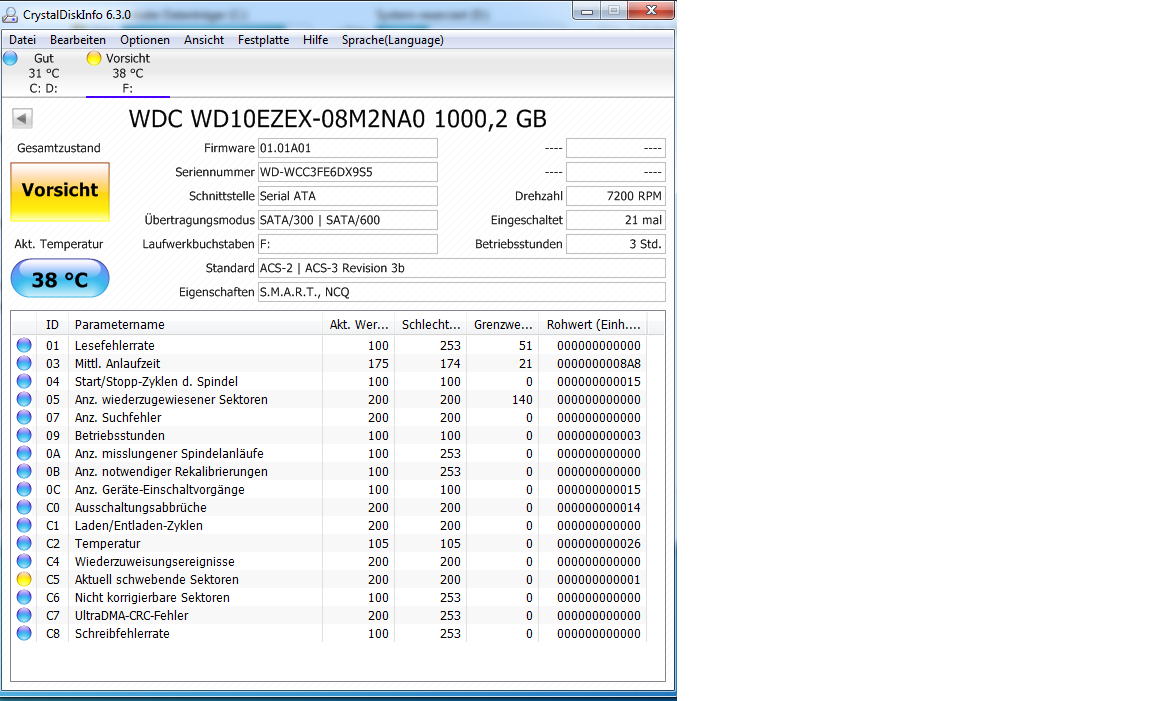Click the 38 °C temperature button
Image resolution: width=1152 pixels, height=701 pixels.
tap(60, 278)
